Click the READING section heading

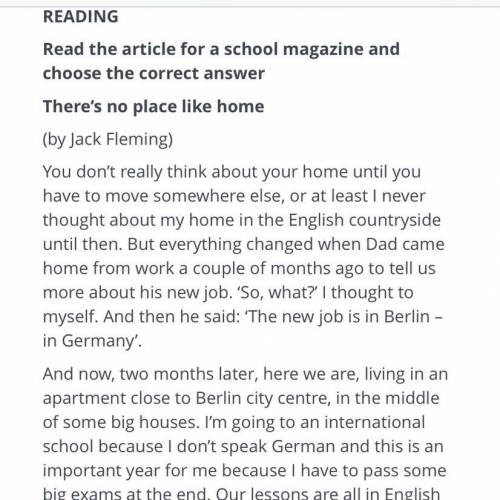click(81, 17)
